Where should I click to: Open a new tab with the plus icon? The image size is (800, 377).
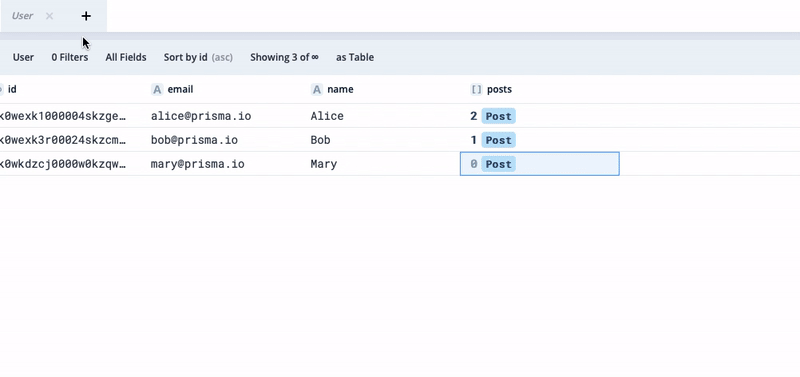point(86,16)
